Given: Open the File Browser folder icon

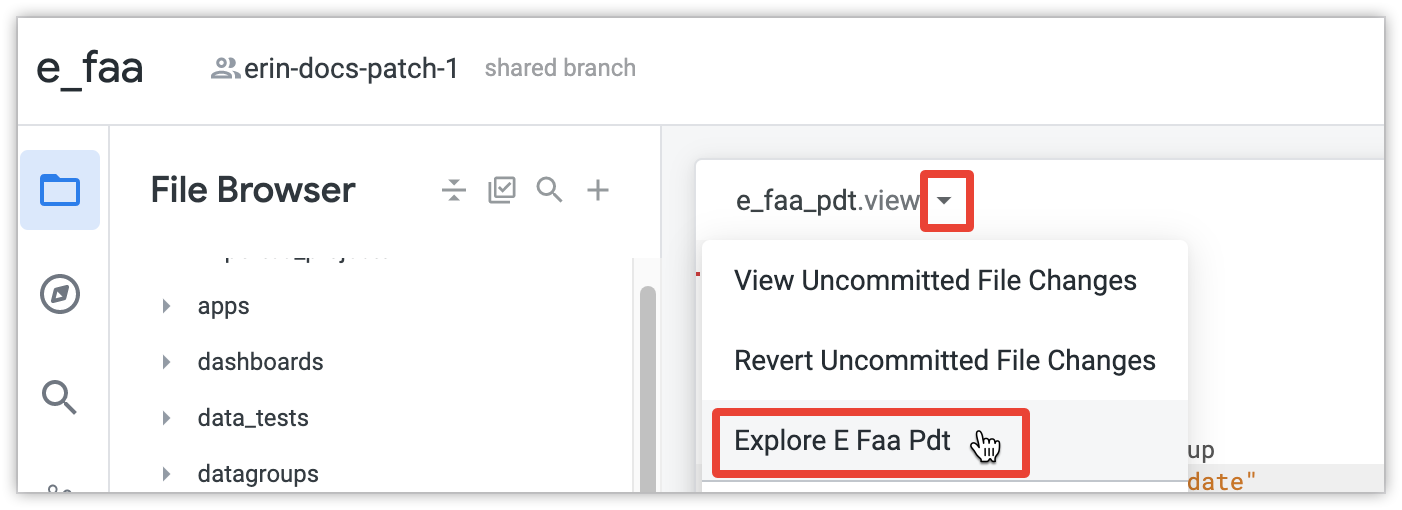Looking at the screenshot, I should tap(59, 190).
